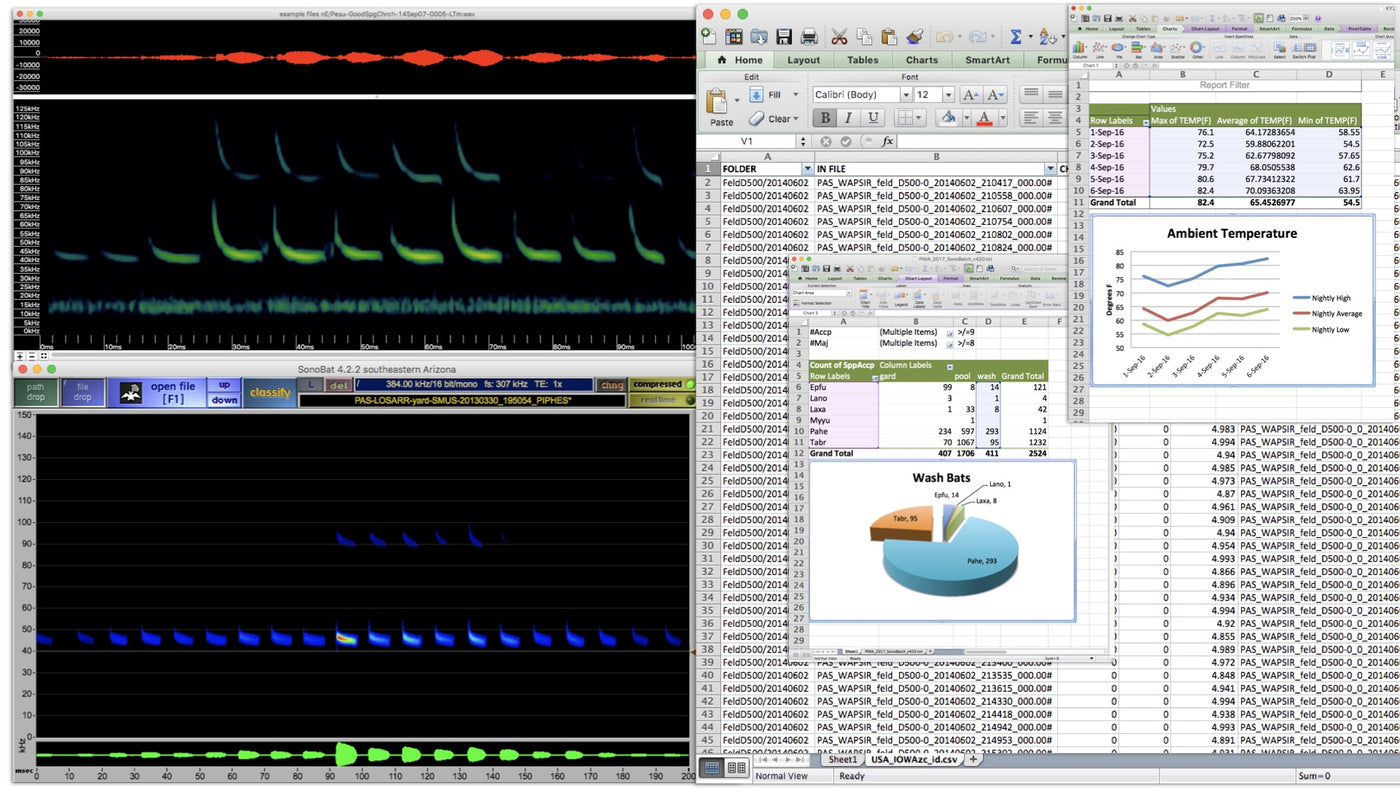Click the Cut scissors icon
The height and width of the screenshot is (788, 1400).
coord(839,37)
